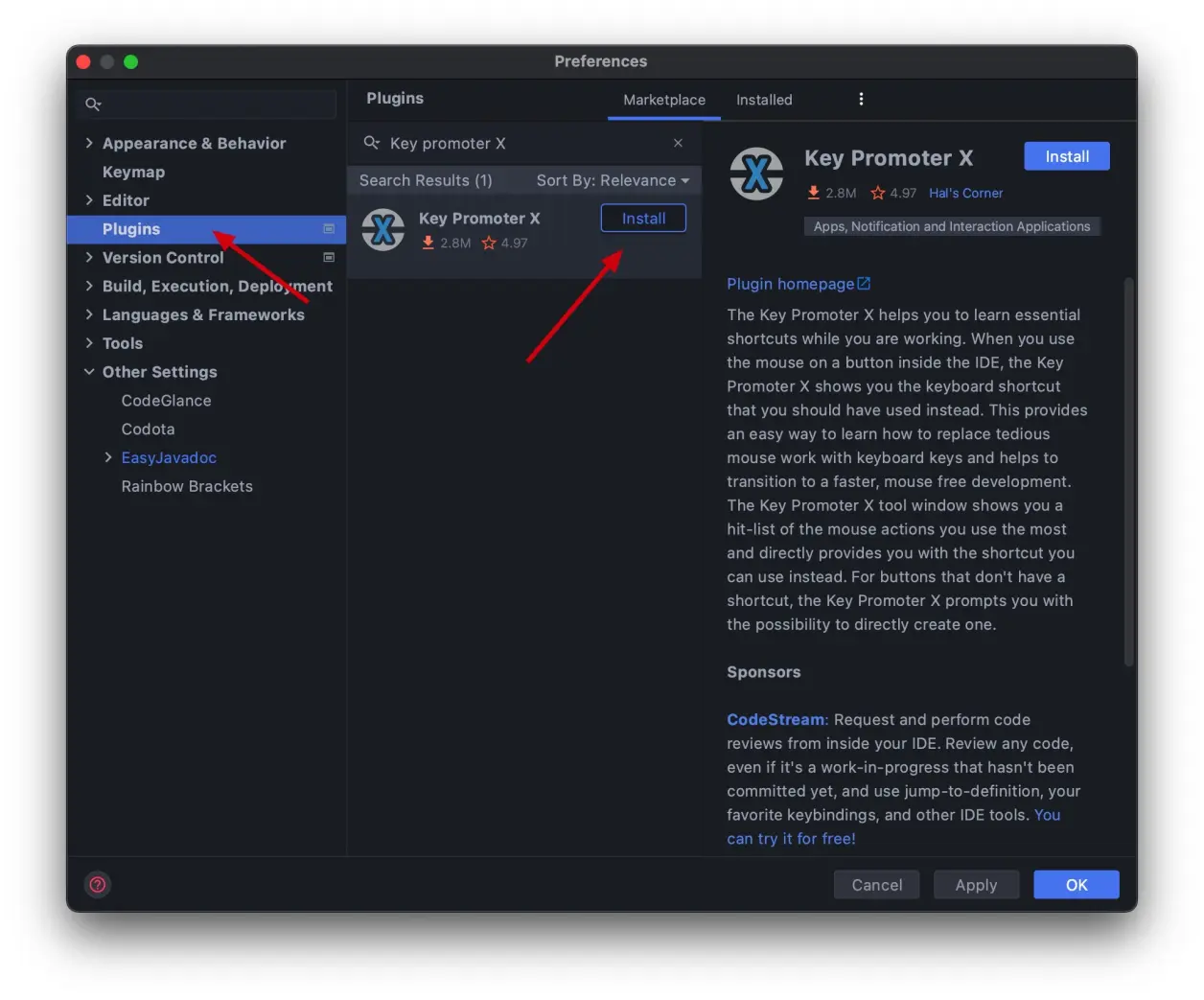Focus the settings search field

(207, 104)
